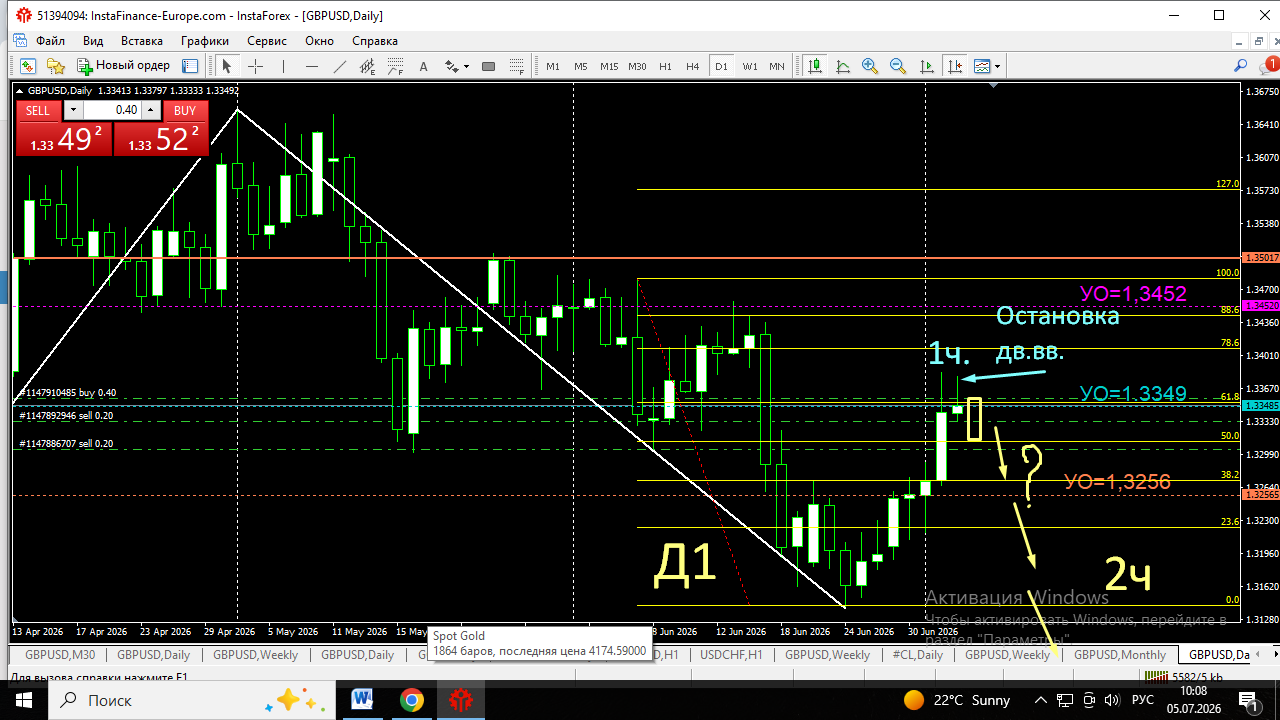Screen dimensions: 1280x720
Task: Select the Text label tool
Action: tap(424, 66)
